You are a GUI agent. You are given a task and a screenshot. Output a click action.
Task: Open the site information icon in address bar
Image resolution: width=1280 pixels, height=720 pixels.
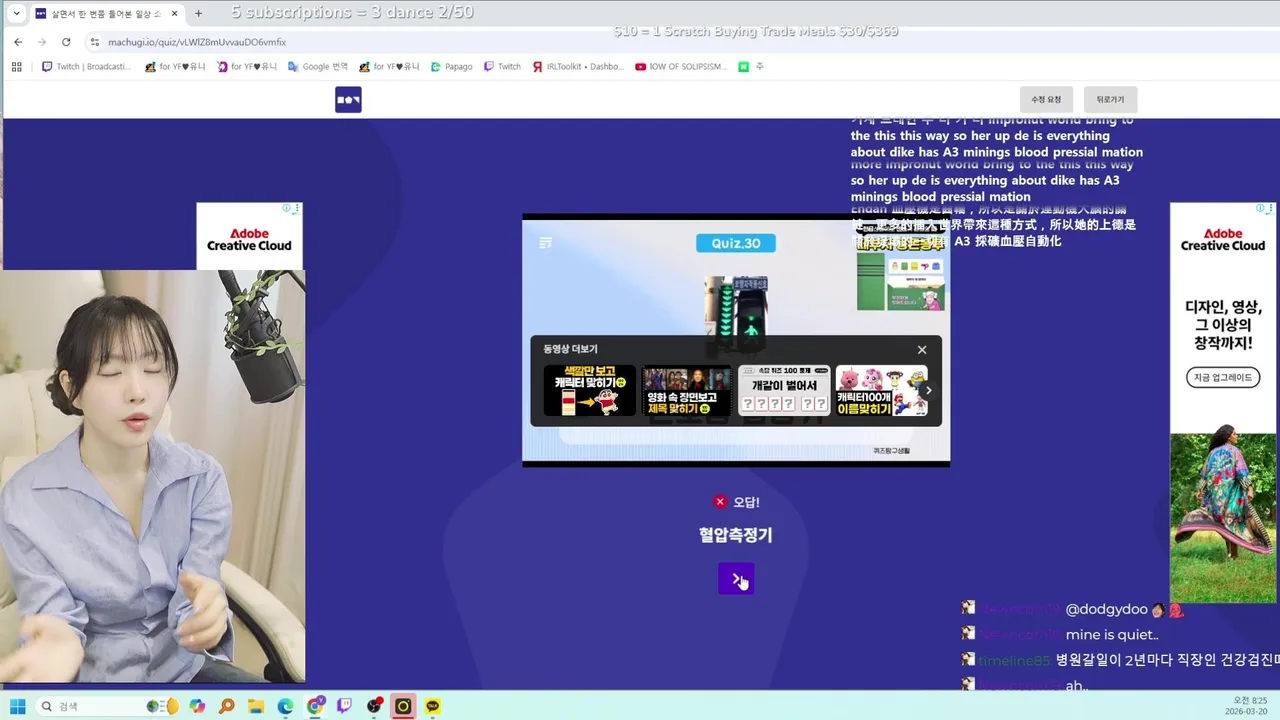pyautogui.click(x=95, y=42)
